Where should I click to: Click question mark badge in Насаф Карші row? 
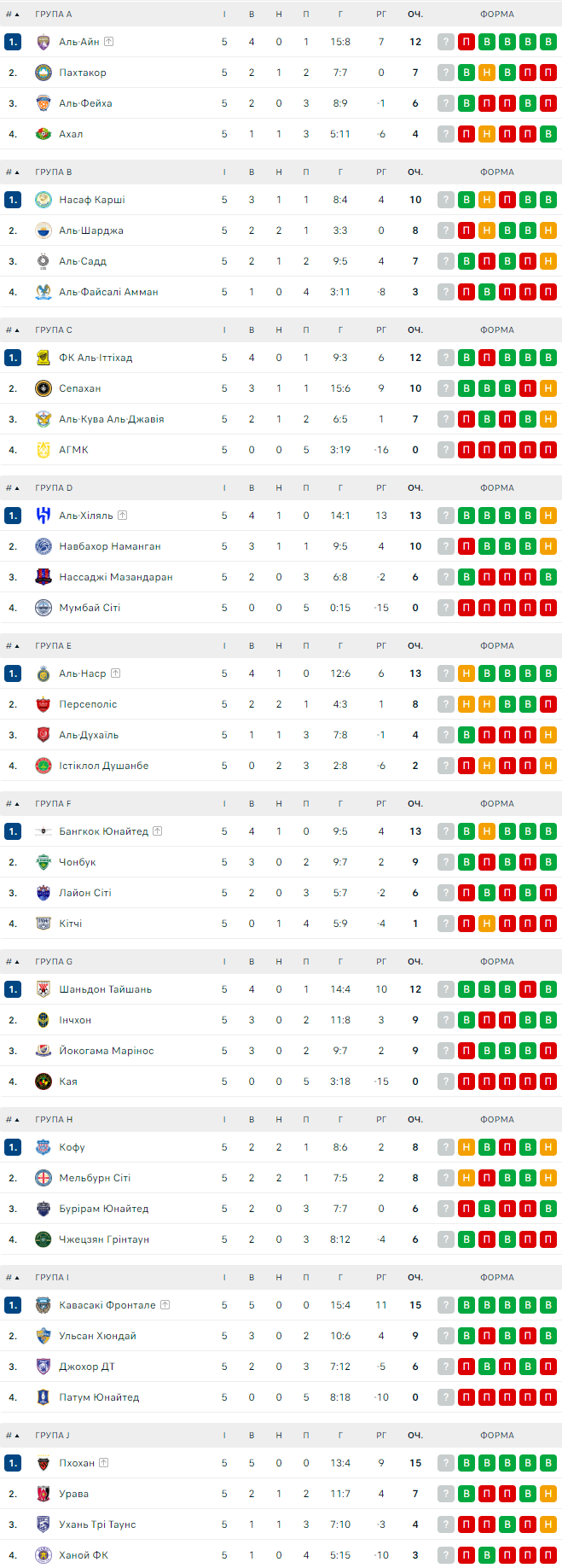(x=446, y=200)
